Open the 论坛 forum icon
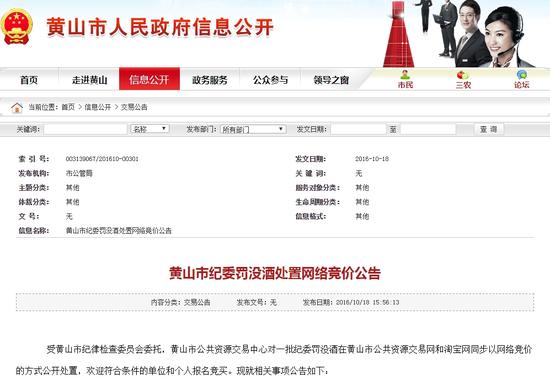Screen dimensions: 550x385 (522, 80)
